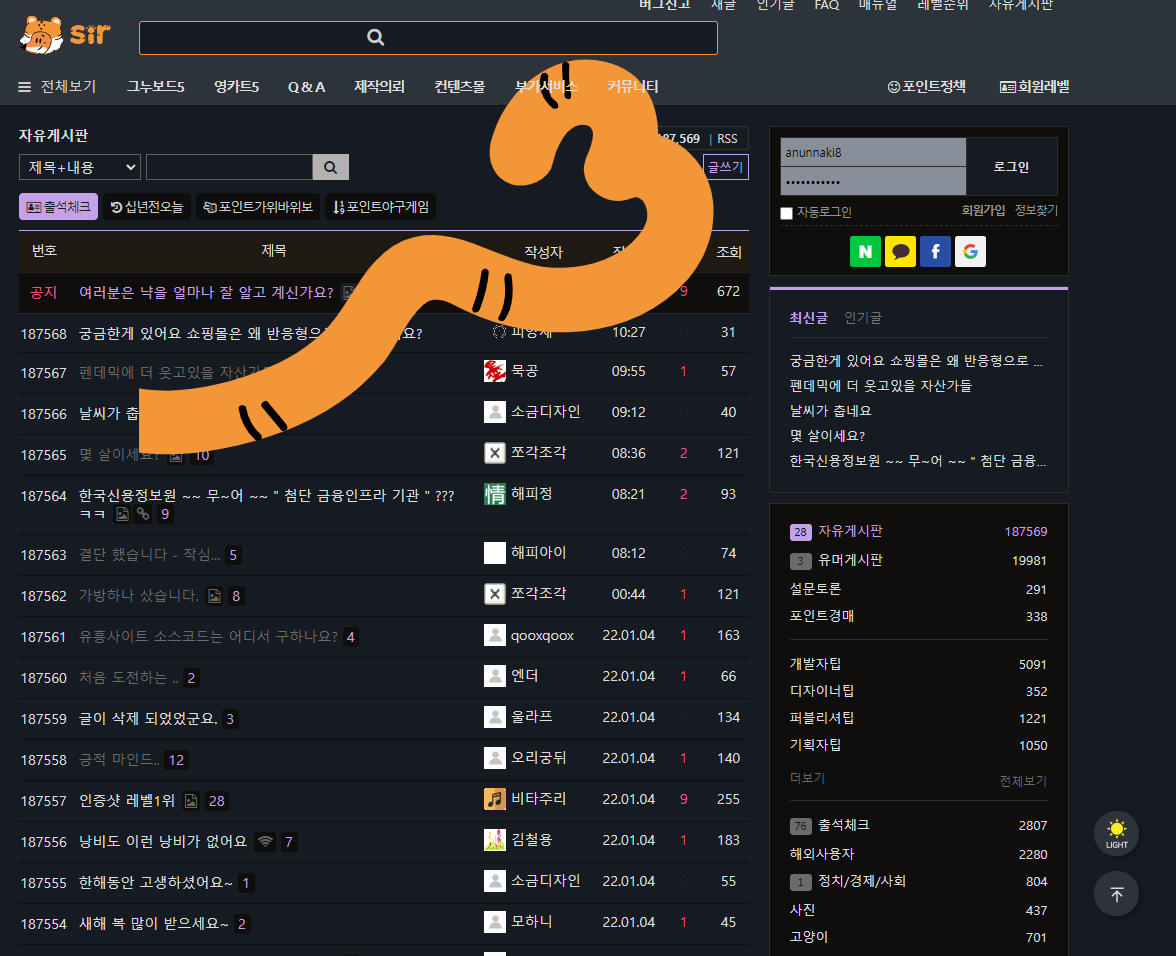
Task: Click the board search text field
Action: [x=229, y=167]
